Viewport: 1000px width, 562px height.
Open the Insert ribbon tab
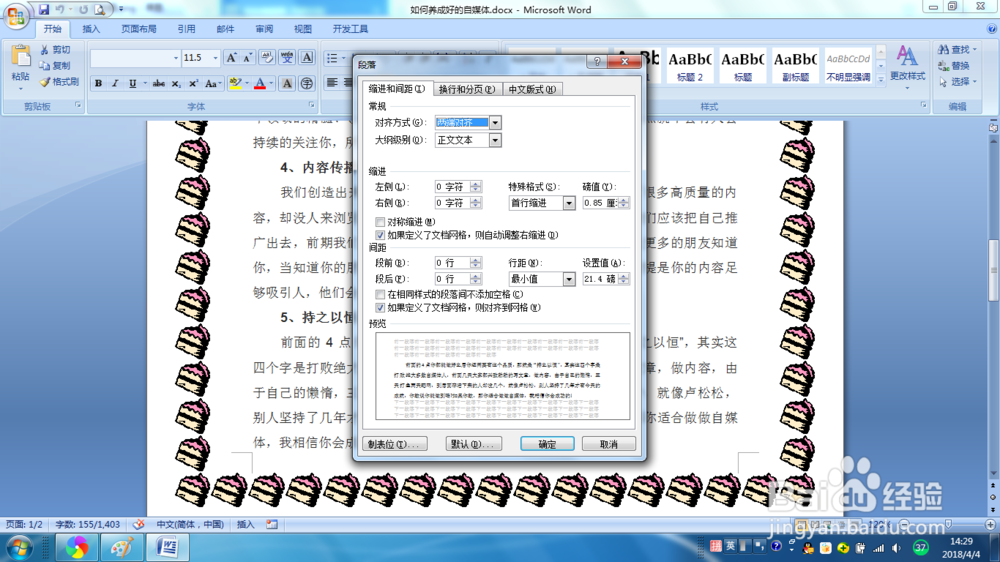coord(91,29)
